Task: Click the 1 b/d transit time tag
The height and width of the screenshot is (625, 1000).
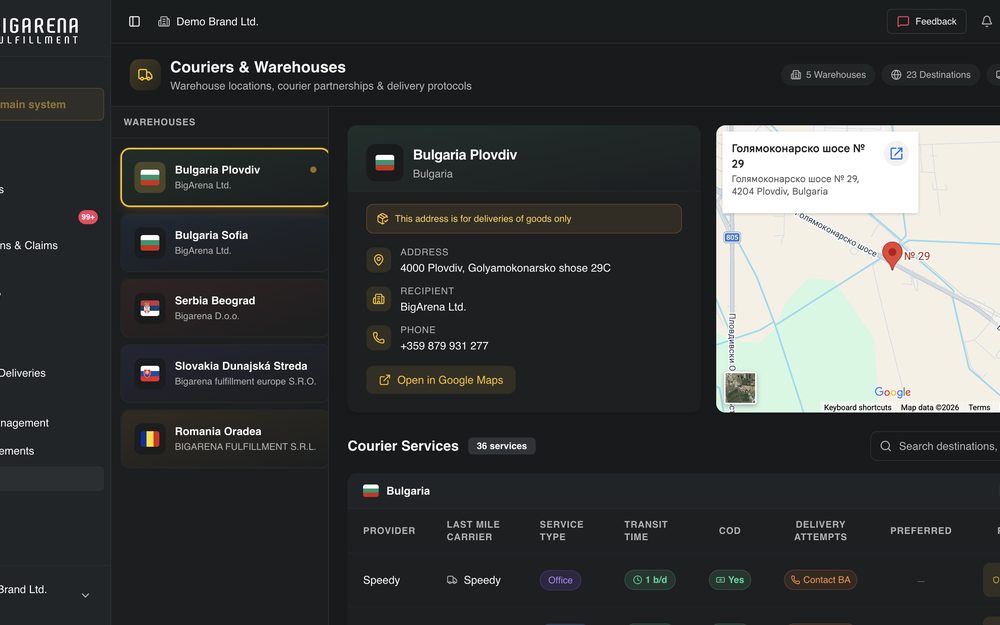Action: 650,580
